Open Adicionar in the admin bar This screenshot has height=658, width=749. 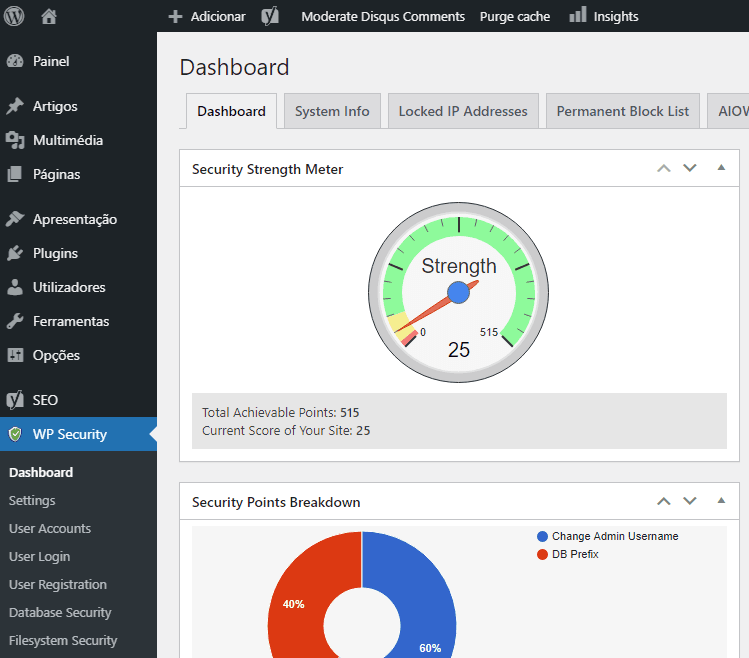[x=218, y=17]
